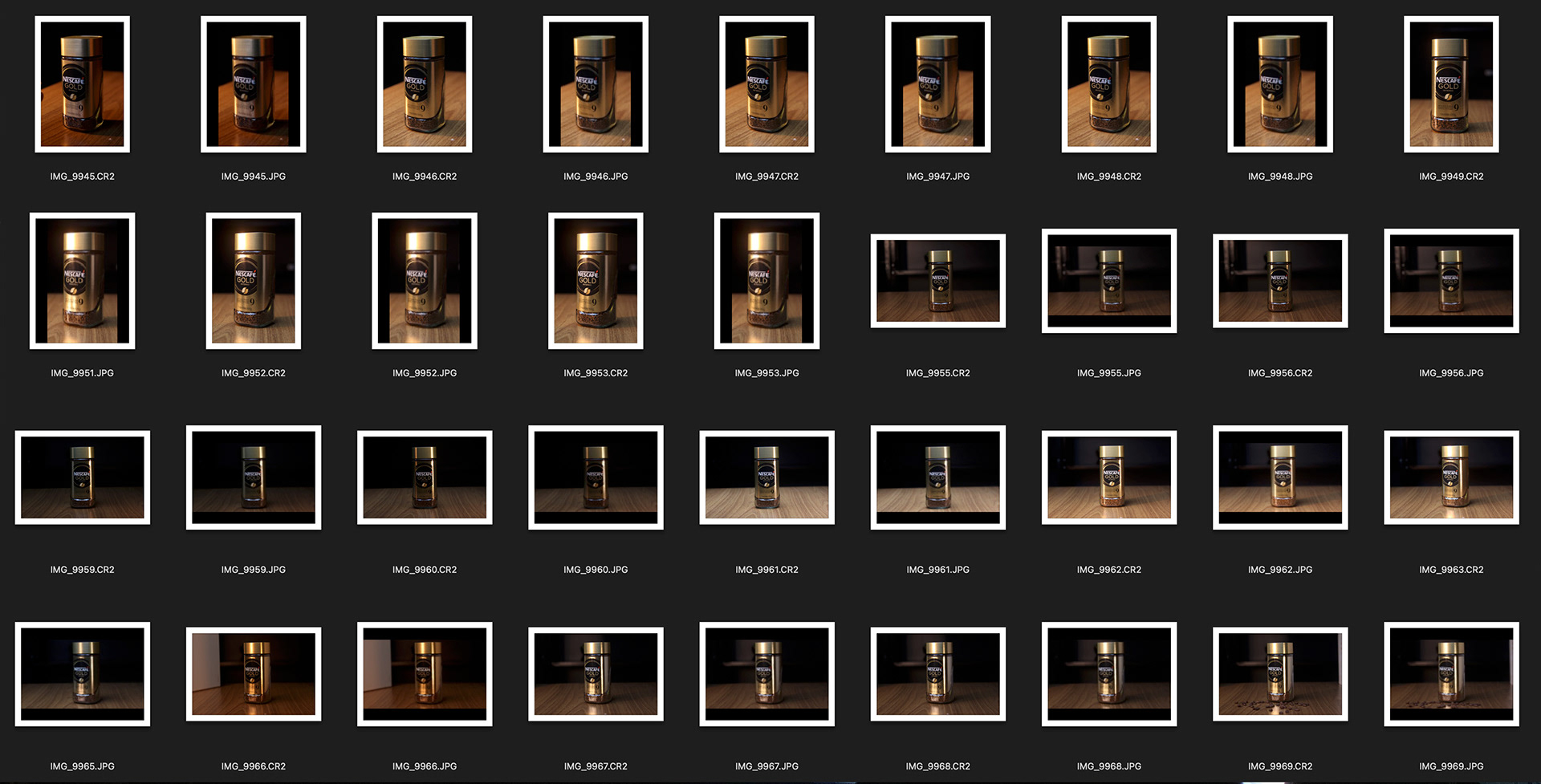Click the filename label IMG_9953.JPG
1541x784 pixels.
766,373
